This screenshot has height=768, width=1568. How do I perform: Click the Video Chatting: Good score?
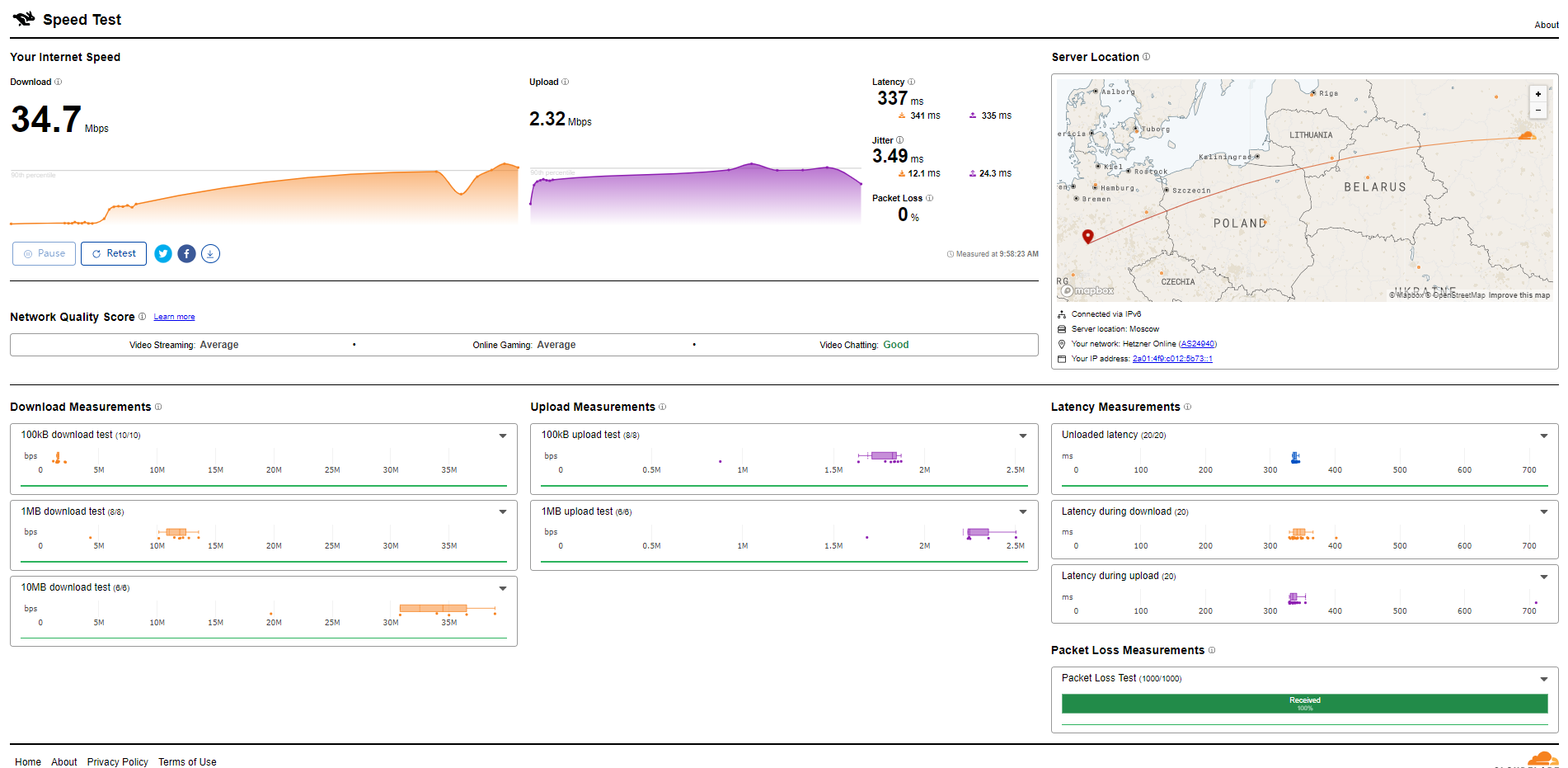[864, 345]
